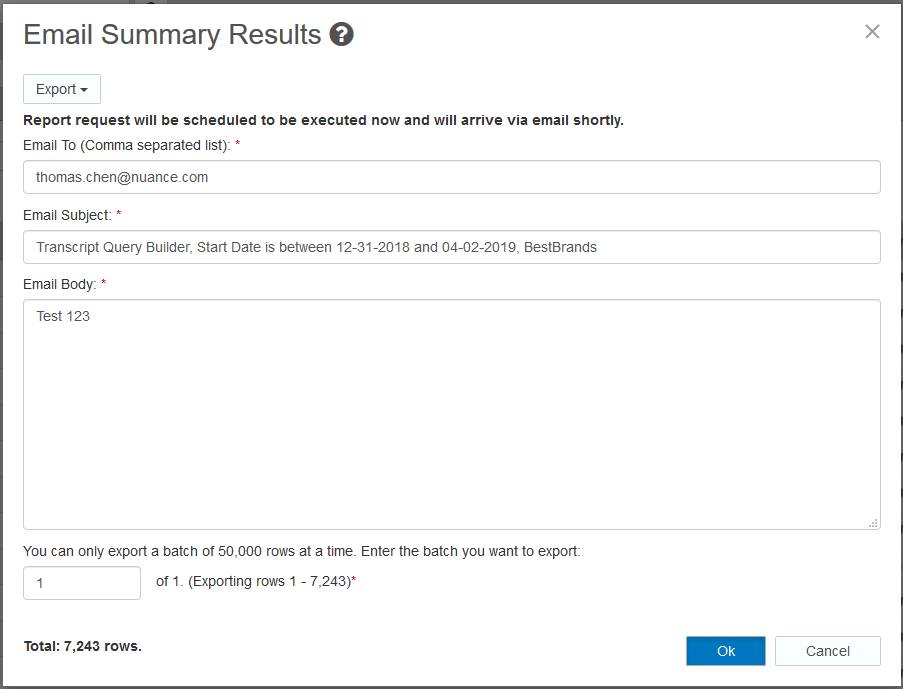This screenshot has height=689, width=903.
Task: Click the 'Email Summary Results' dialog title
Action: click(x=172, y=35)
